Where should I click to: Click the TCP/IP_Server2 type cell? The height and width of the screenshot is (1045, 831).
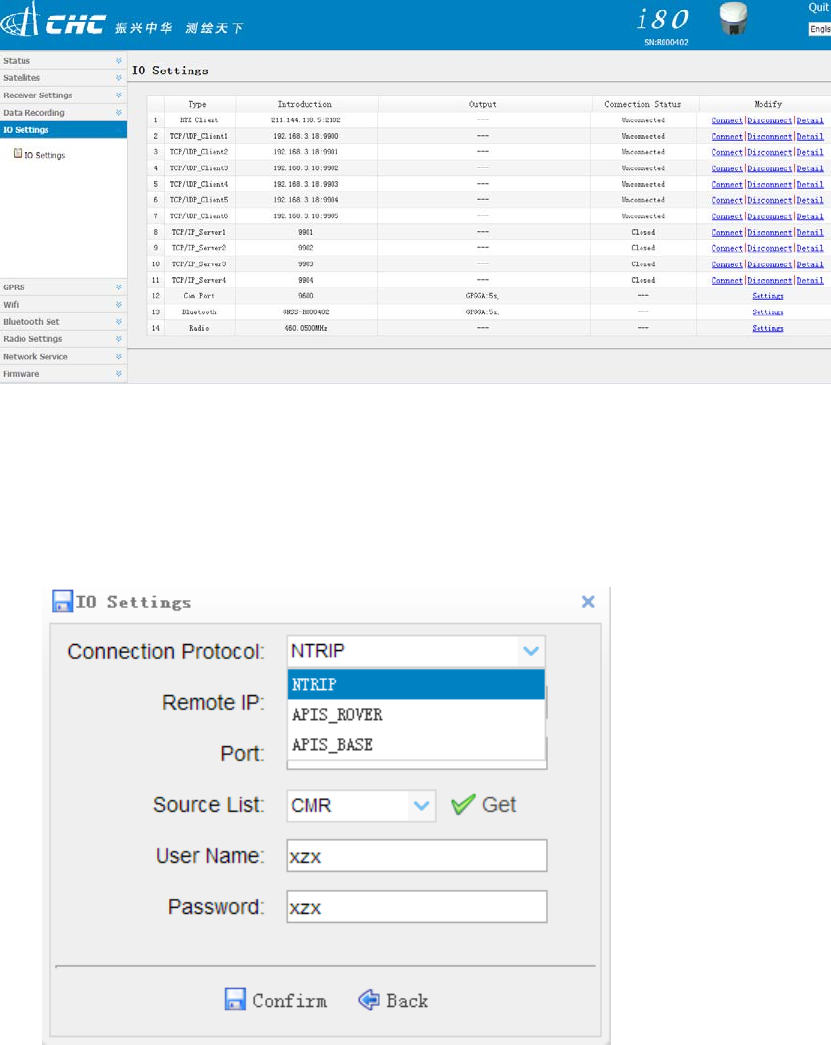click(x=199, y=248)
